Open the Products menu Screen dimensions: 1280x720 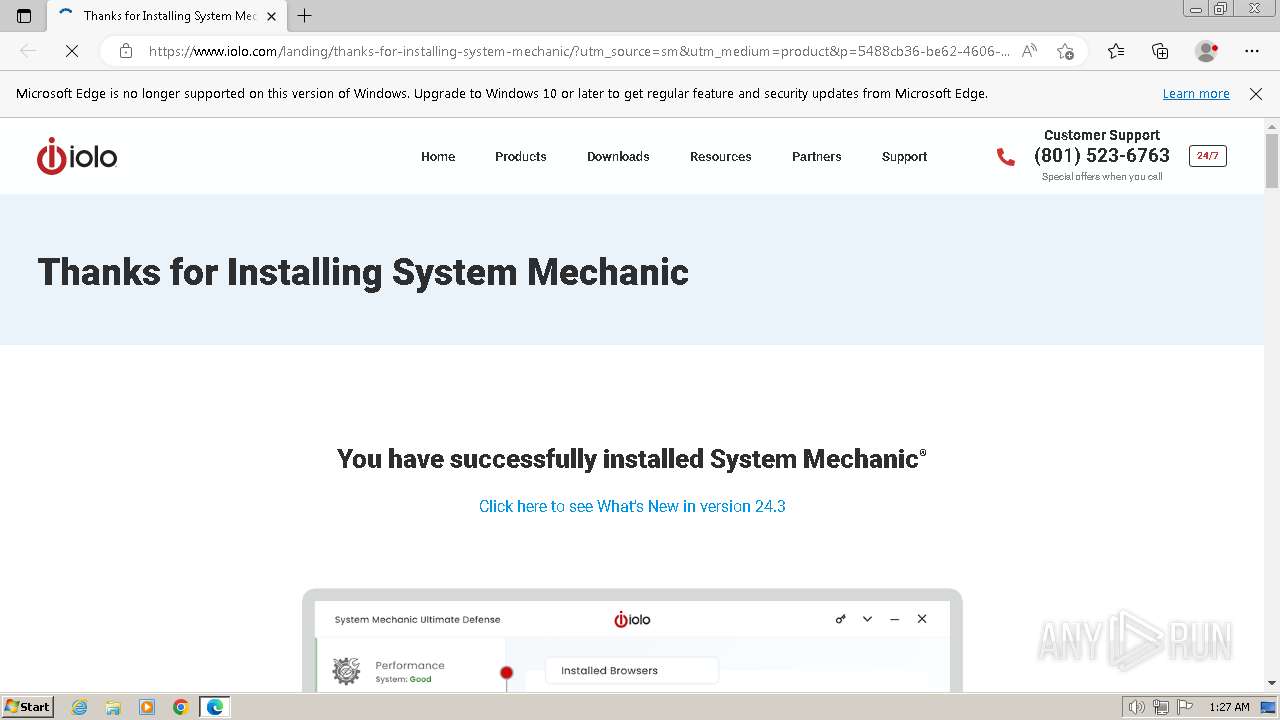click(520, 157)
